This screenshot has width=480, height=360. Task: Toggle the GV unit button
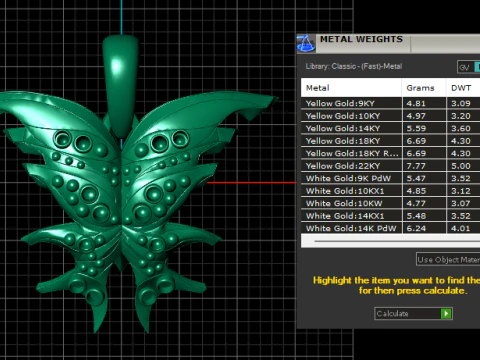[465, 67]
